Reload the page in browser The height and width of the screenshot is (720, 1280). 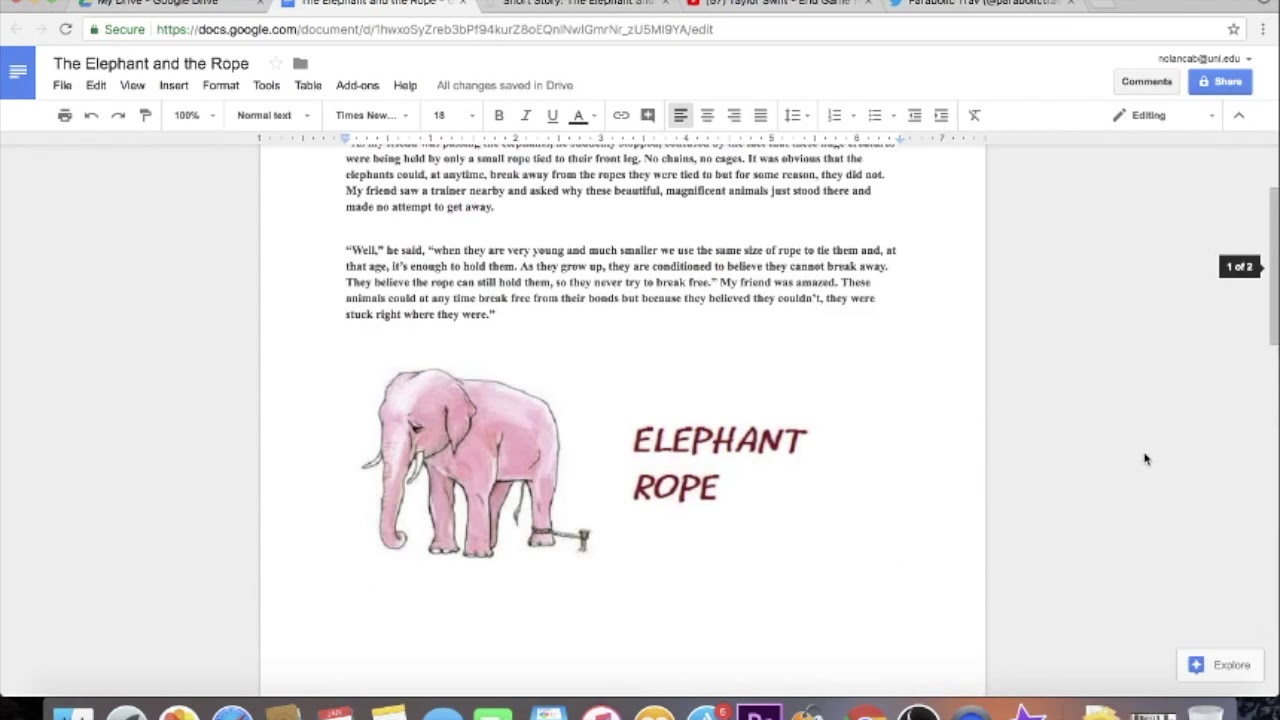66,29
